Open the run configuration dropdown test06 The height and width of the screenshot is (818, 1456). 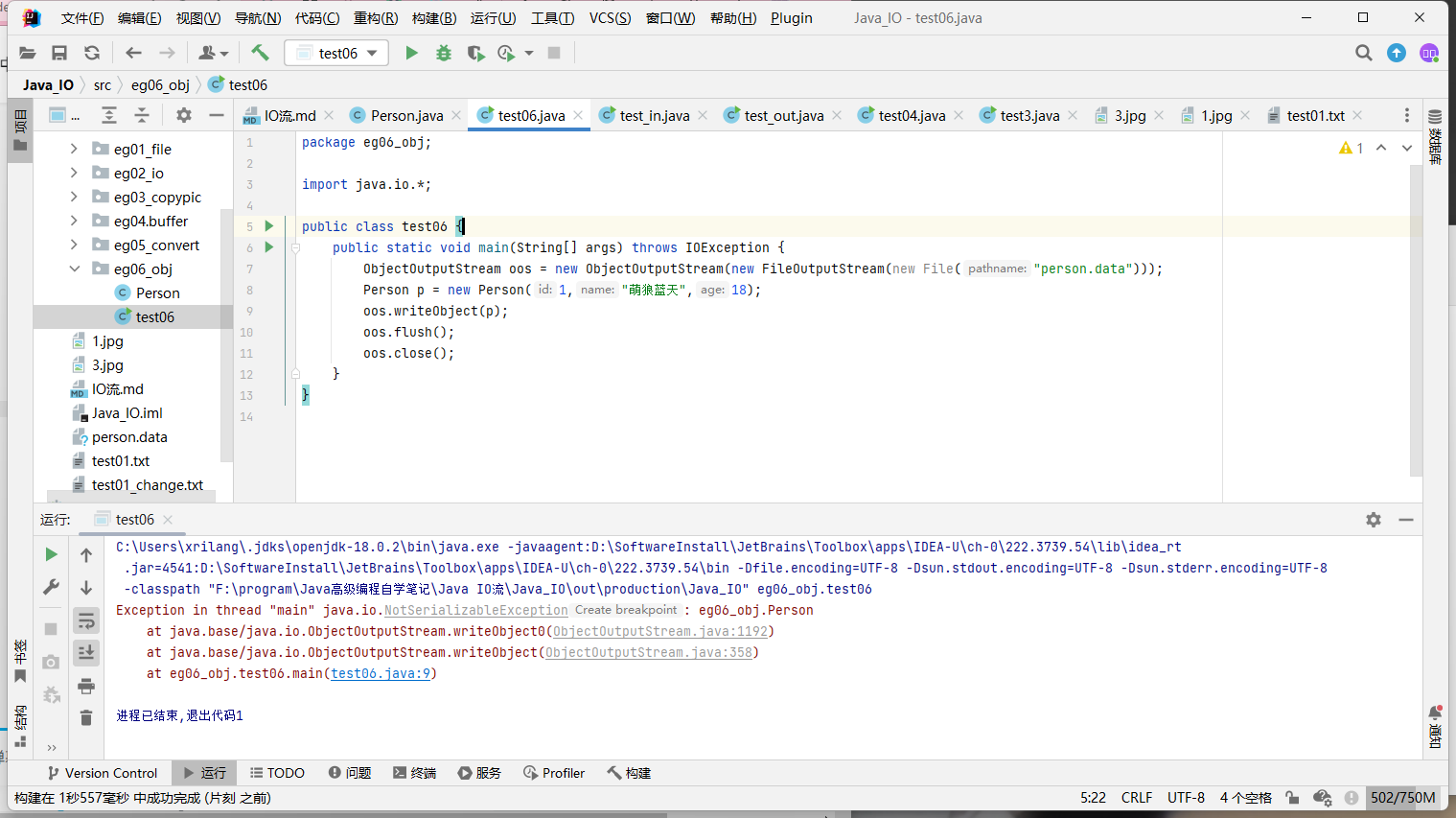336,53
